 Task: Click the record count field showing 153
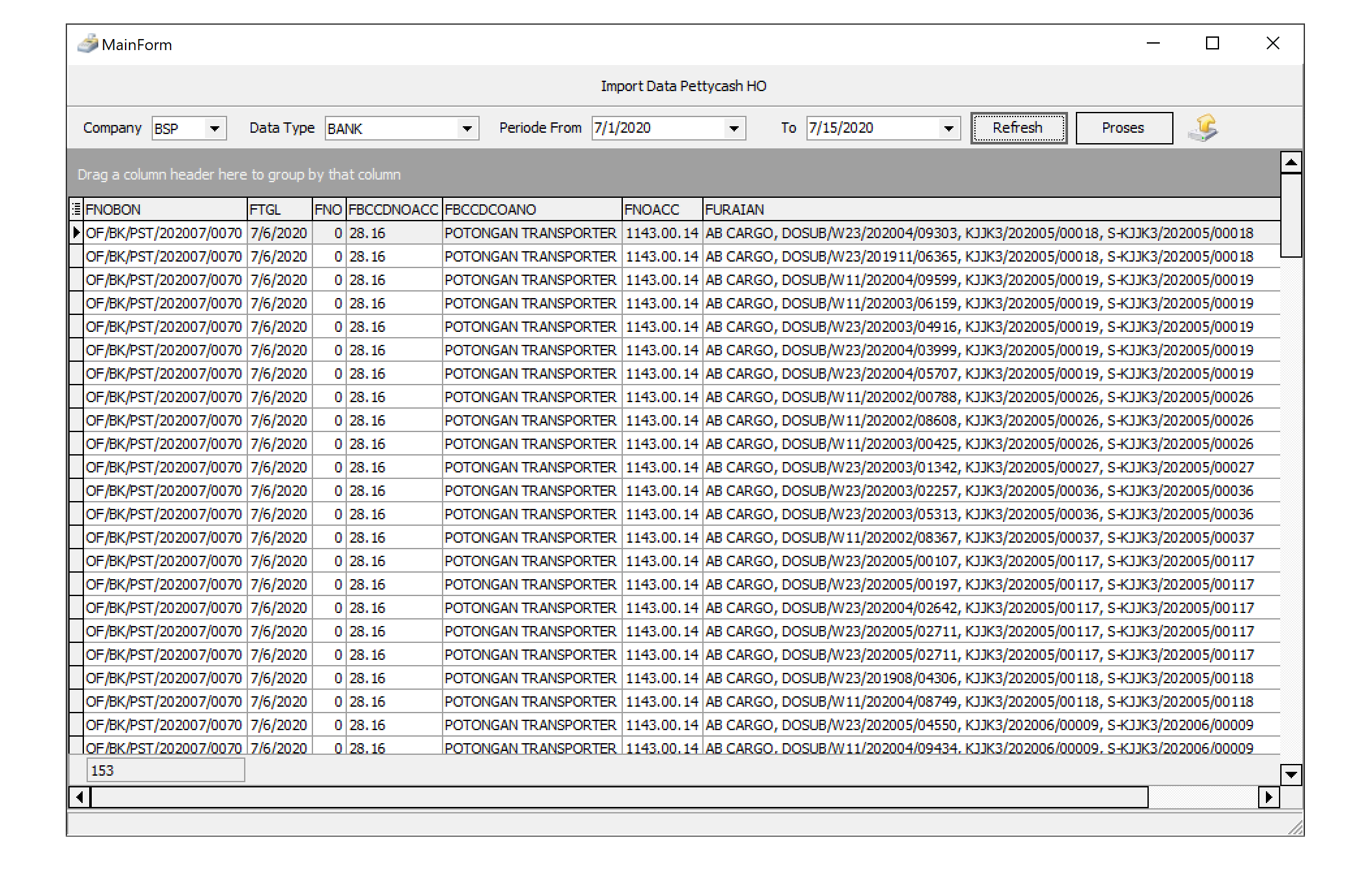(165, 770)
